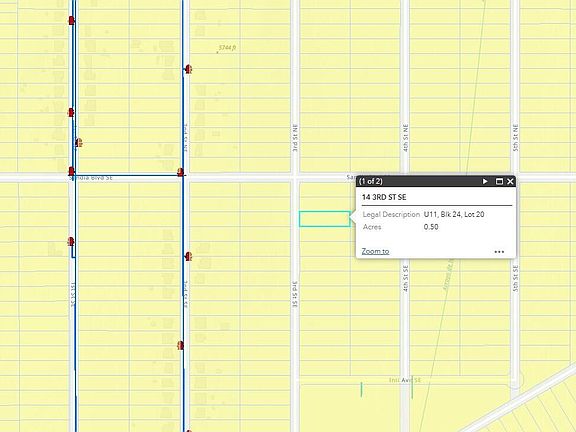Click the 3rd St NE street label
The width and height of the screenshot is (576, 432).
295,138
